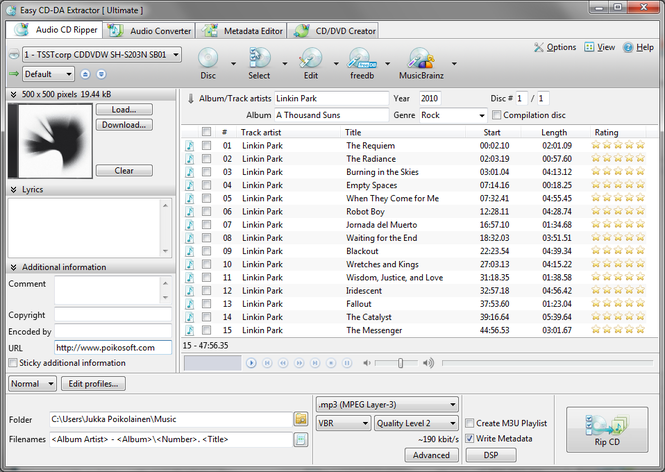Screen dimensions: 665x472
Task: Click the loud volume speaker icon
Action: [428, 363]
